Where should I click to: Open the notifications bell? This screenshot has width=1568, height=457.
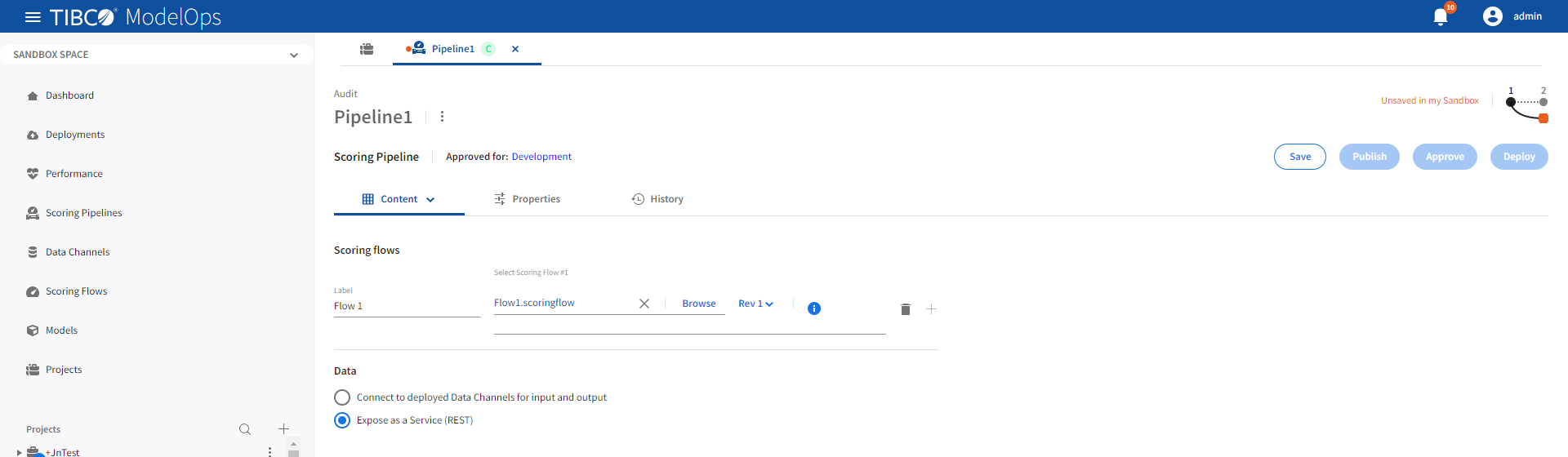pos(1441,17)
